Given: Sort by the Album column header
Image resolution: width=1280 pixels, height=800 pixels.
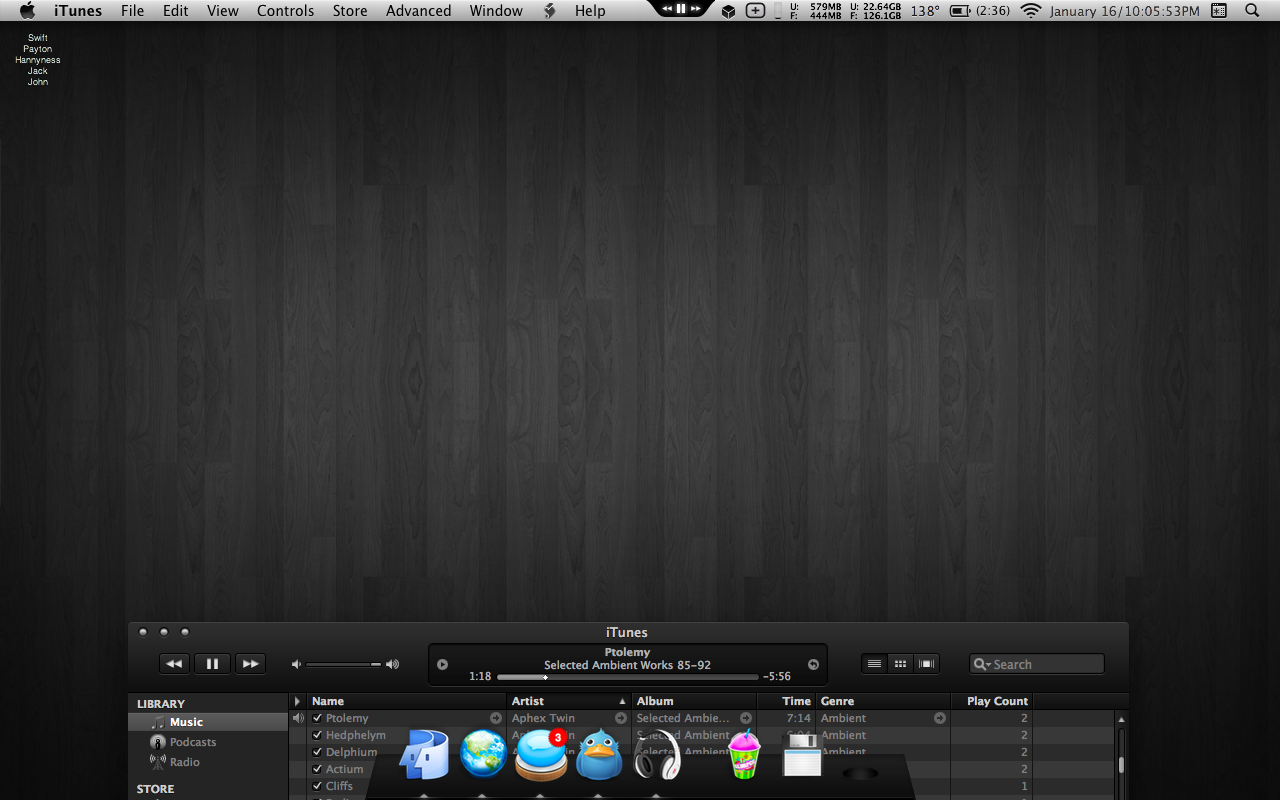Looking at the screenshot, I should (x=695, y=701).
